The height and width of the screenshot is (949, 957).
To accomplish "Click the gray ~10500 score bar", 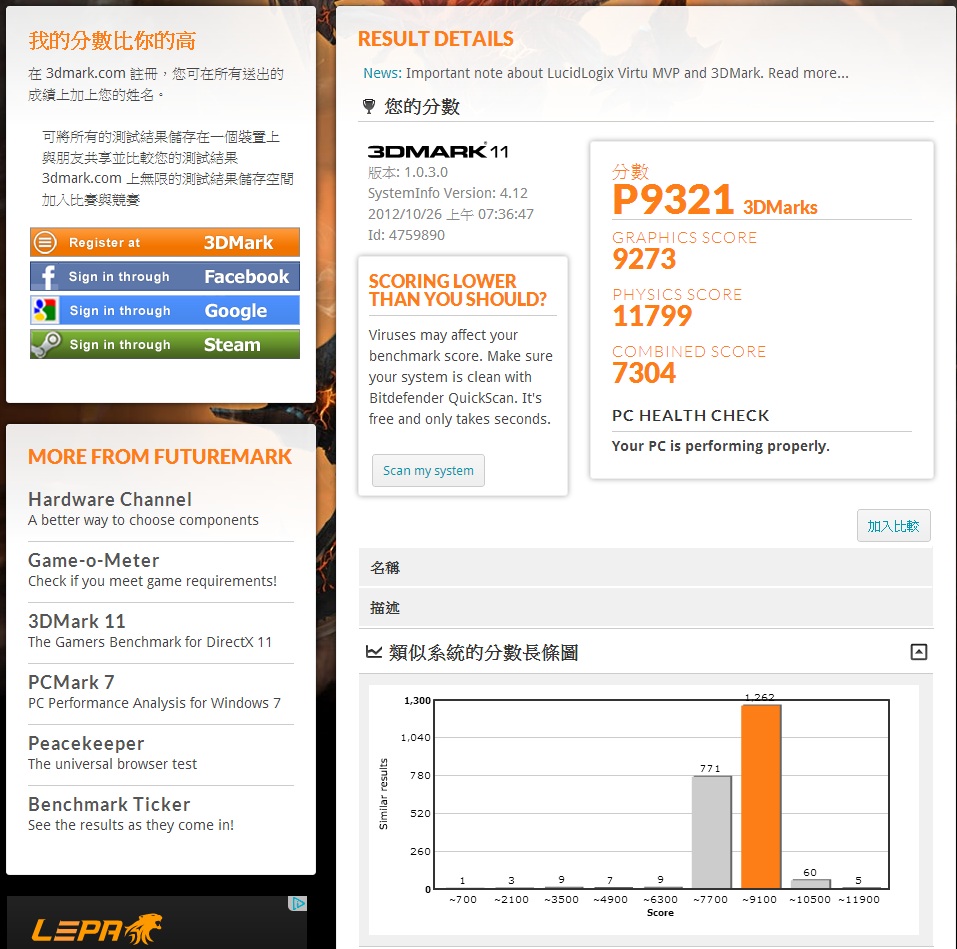I will (811, 884).
